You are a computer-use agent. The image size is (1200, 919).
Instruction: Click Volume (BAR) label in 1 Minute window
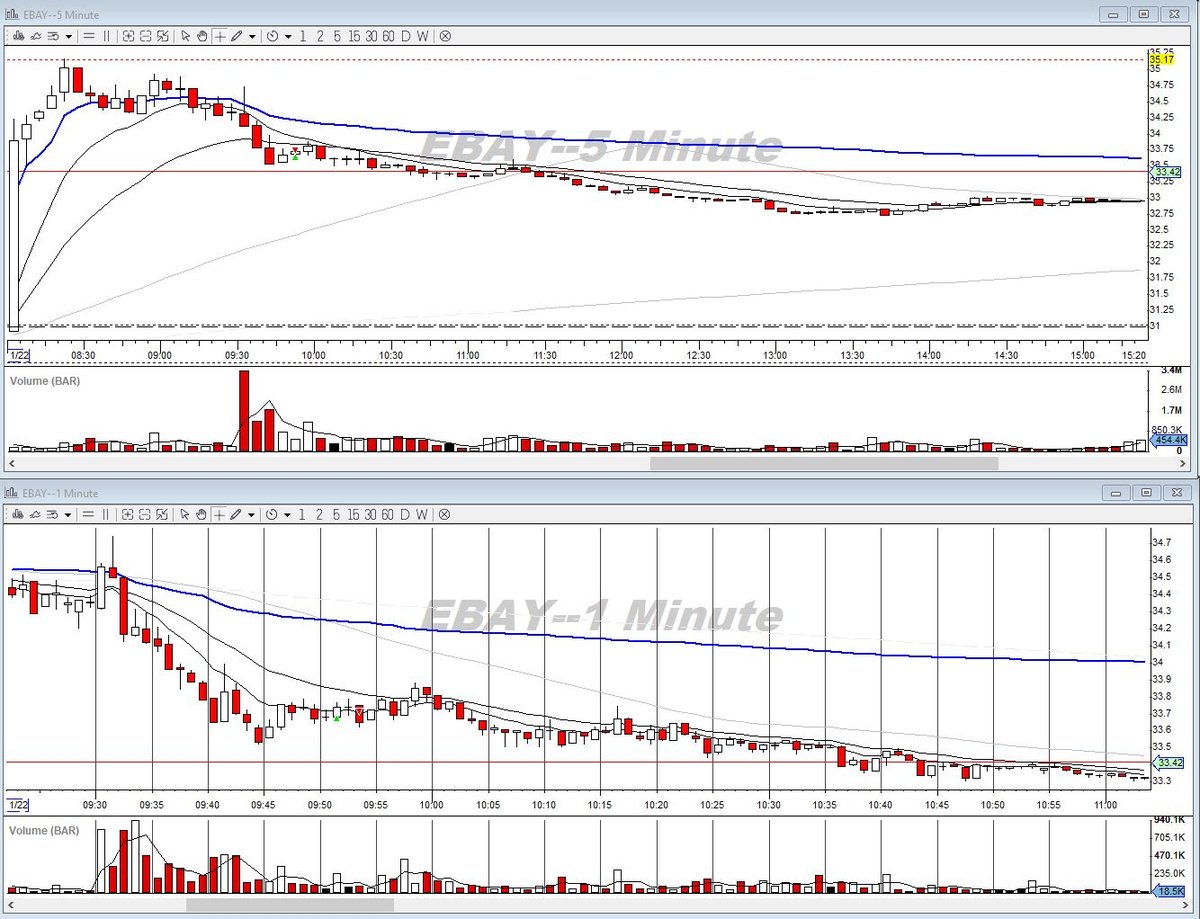(x=45, y=830)
